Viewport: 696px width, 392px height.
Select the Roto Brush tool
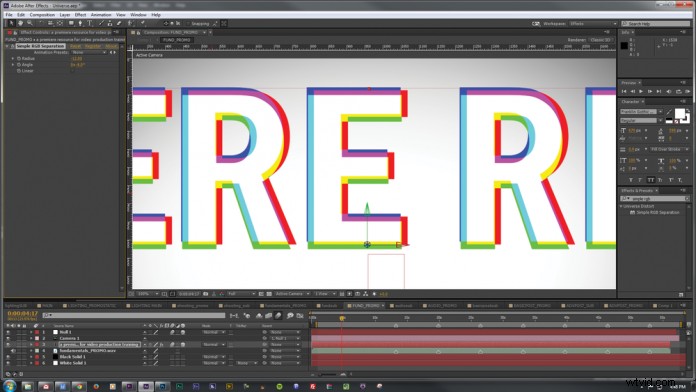pos(130,23)
